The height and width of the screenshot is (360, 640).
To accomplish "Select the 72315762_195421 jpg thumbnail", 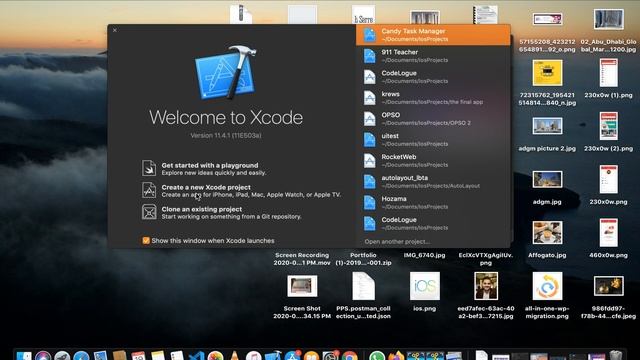I will pyautogui.click(x=547, y=73).
